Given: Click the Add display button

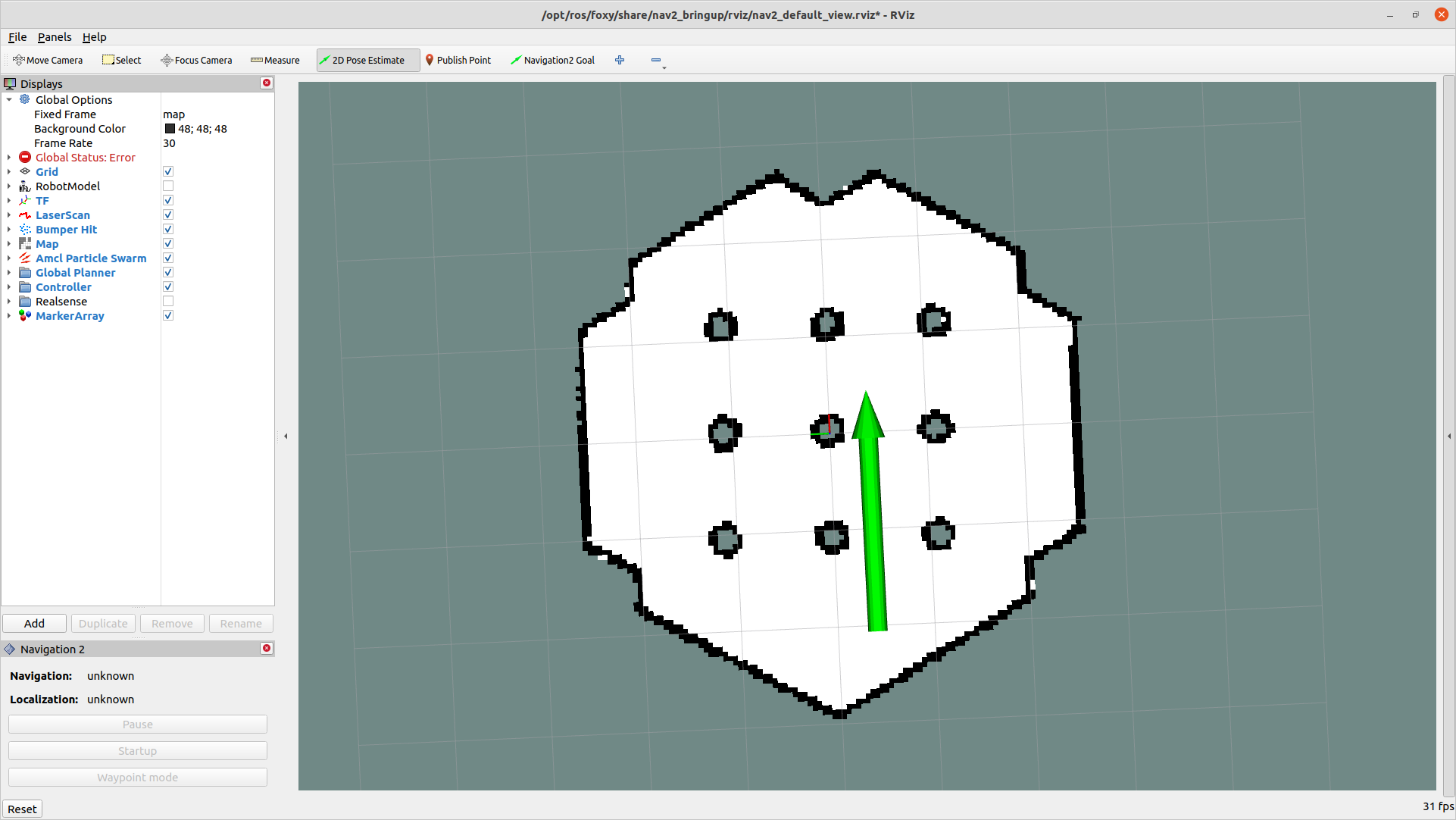Looking at the screenshot, I should pos(34,624).
